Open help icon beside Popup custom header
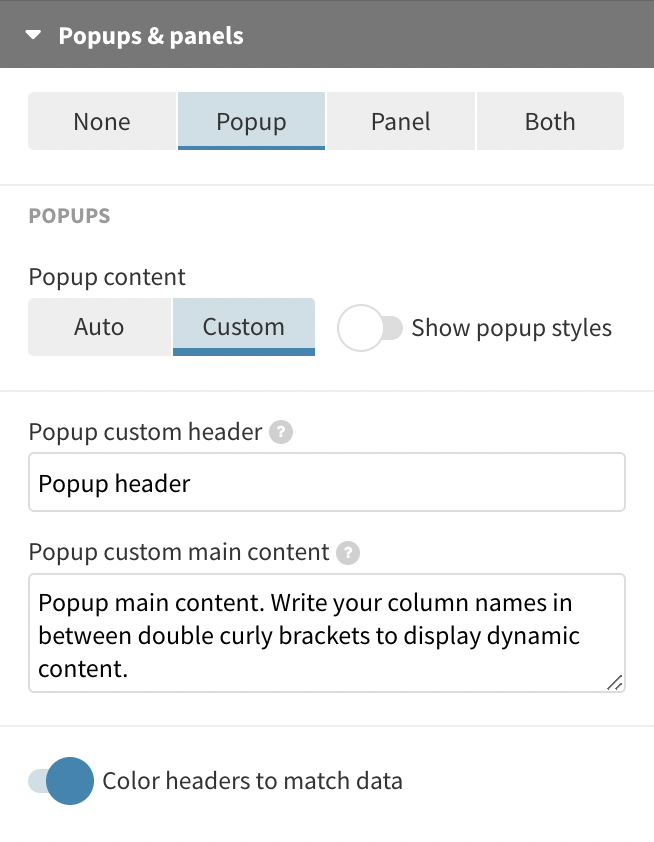 coord(281,432)
